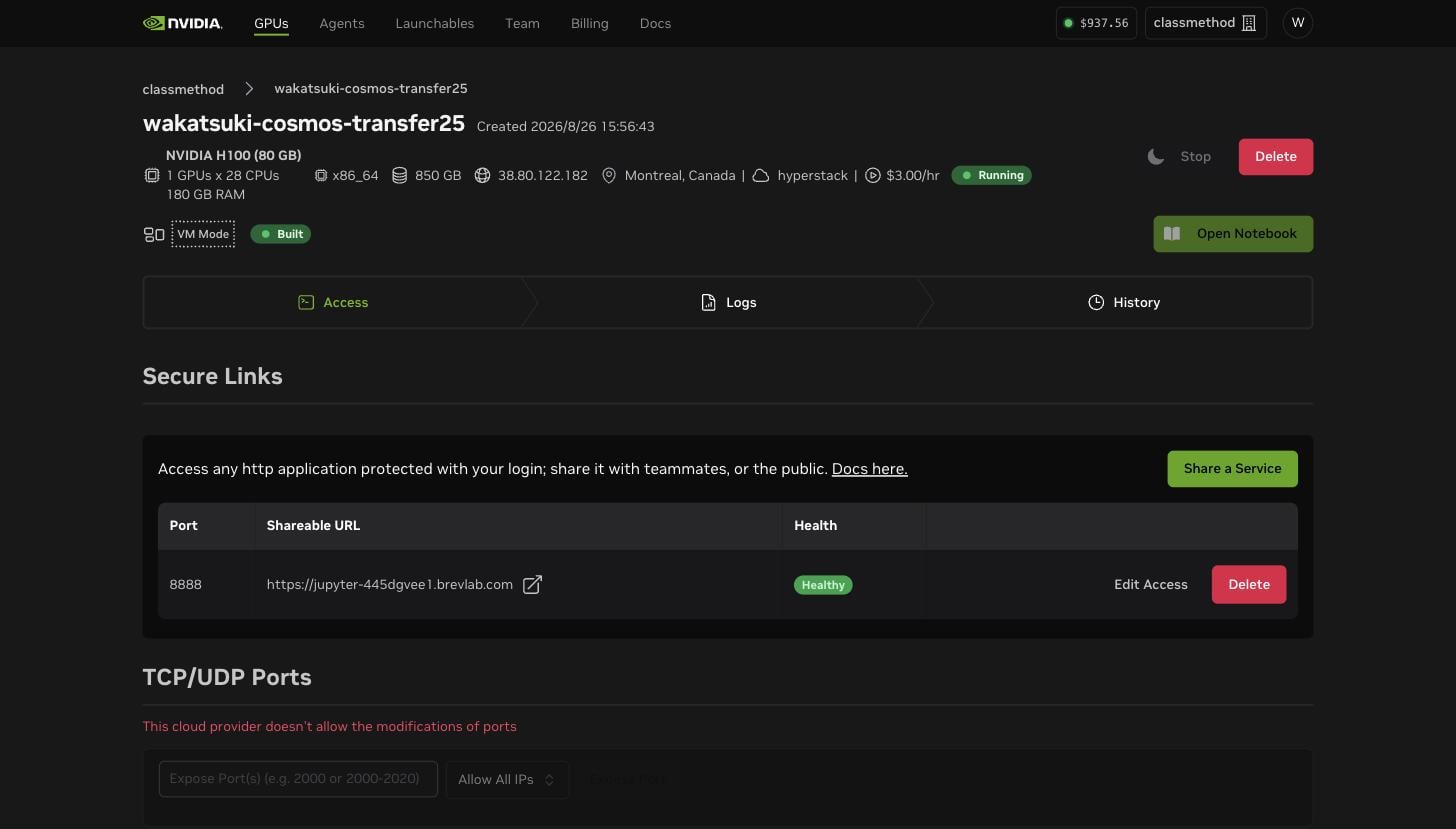This screenshot has width=1456, height=829.
Task: Open the Agents nav item
Action: [x=342, y=23]
